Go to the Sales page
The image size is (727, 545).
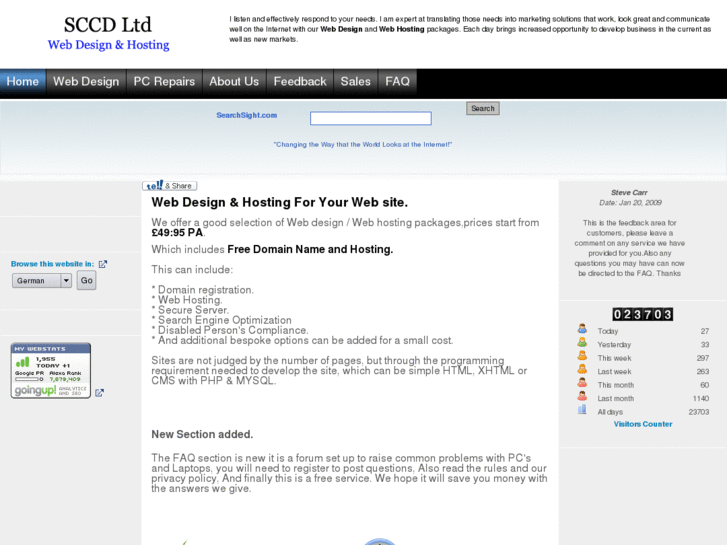coord(356,82)
